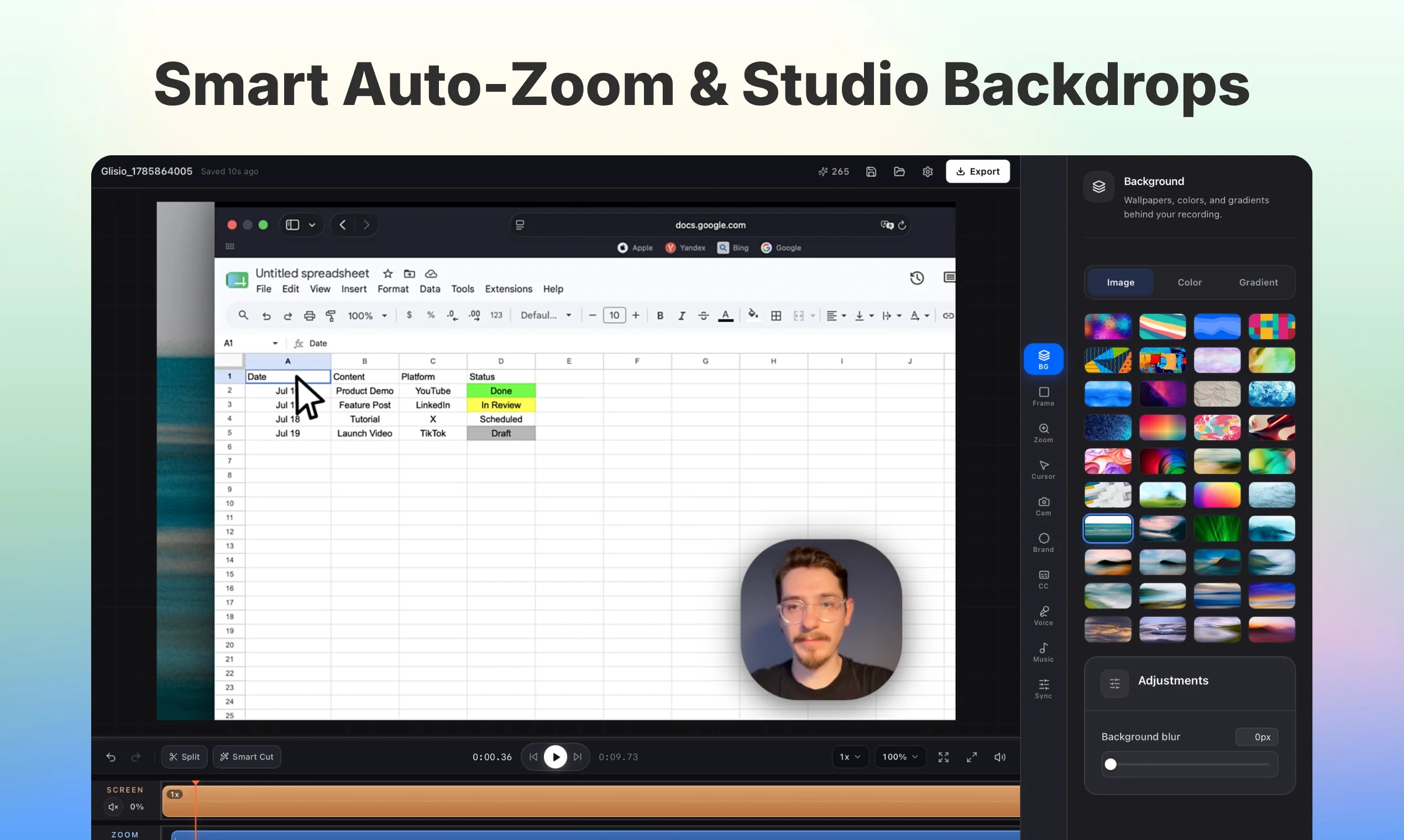The width and height of the screenshot is (1404, 840).
Task: Skip to the end of video
Action: [x=578, y=757]
